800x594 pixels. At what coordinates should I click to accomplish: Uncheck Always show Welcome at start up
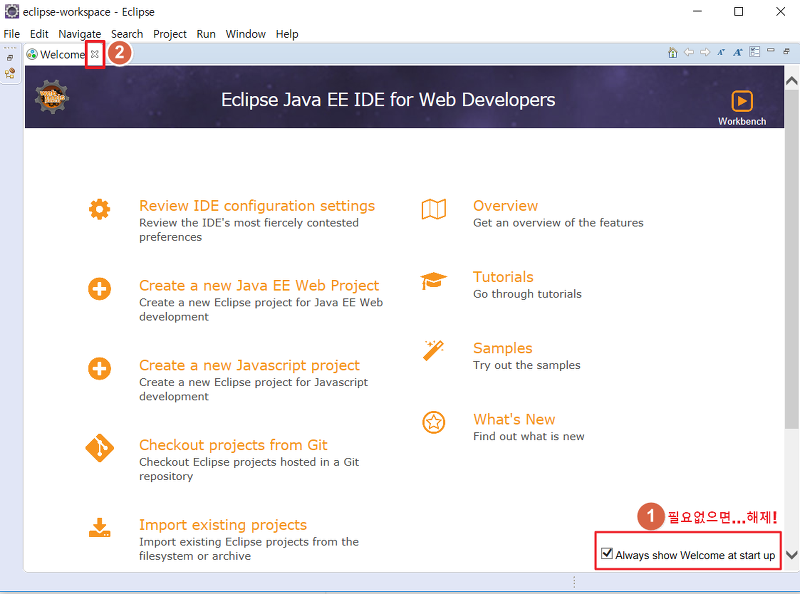coord(607,553)
